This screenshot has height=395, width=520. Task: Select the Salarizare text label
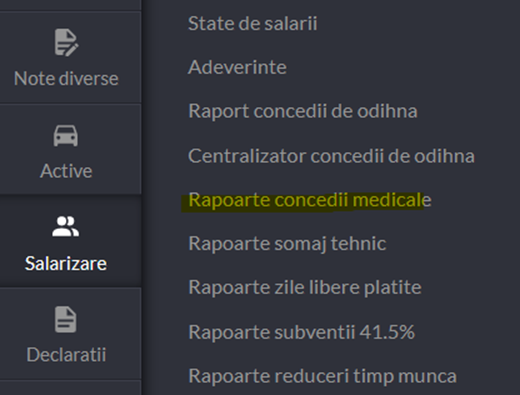tap(66, 264)
